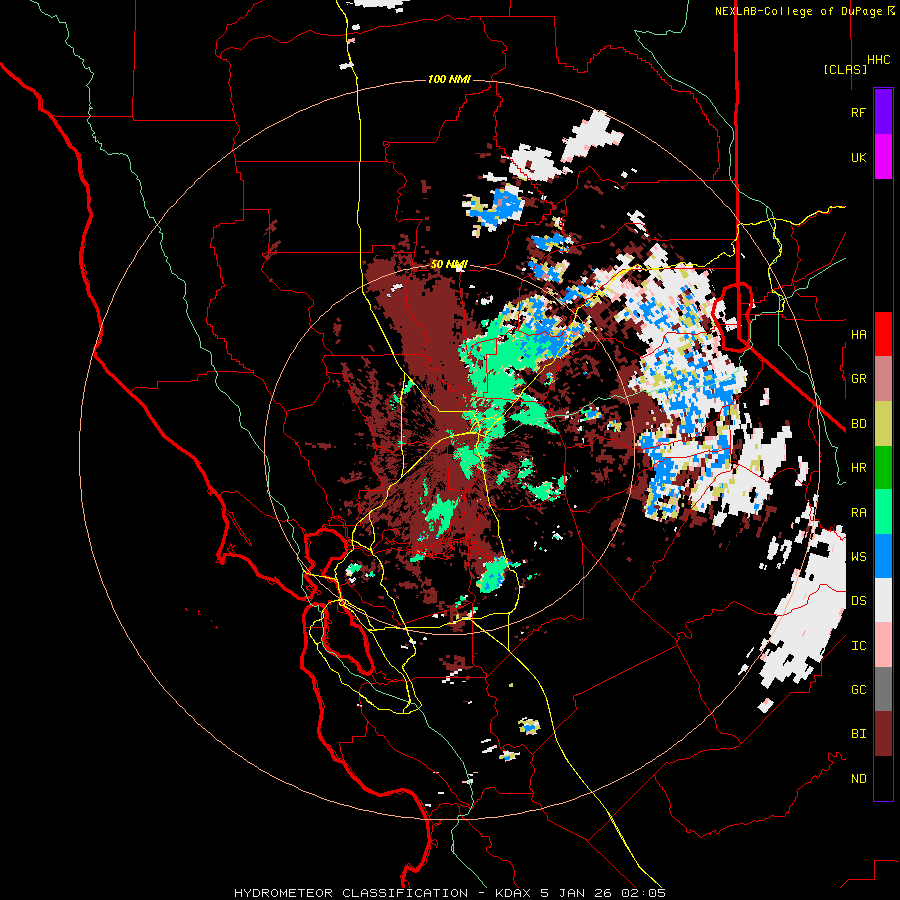Click the RA light green legend swatch
The height and width of the screenshot is (900, 900).
point(883,512)
